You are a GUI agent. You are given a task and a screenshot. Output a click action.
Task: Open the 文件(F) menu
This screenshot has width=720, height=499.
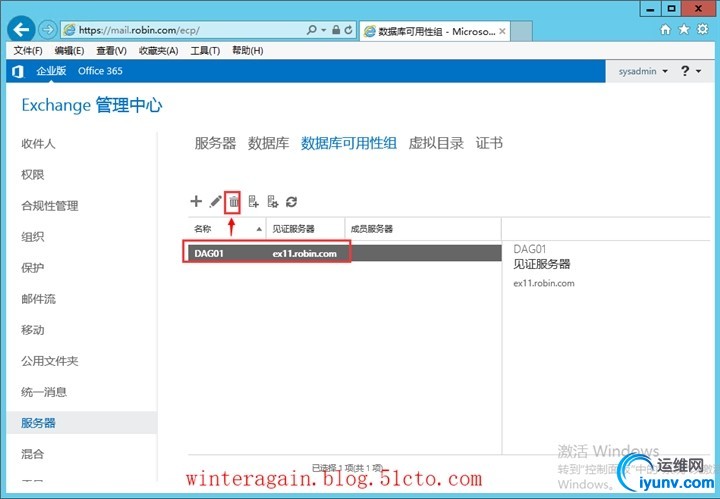[28, 50]
